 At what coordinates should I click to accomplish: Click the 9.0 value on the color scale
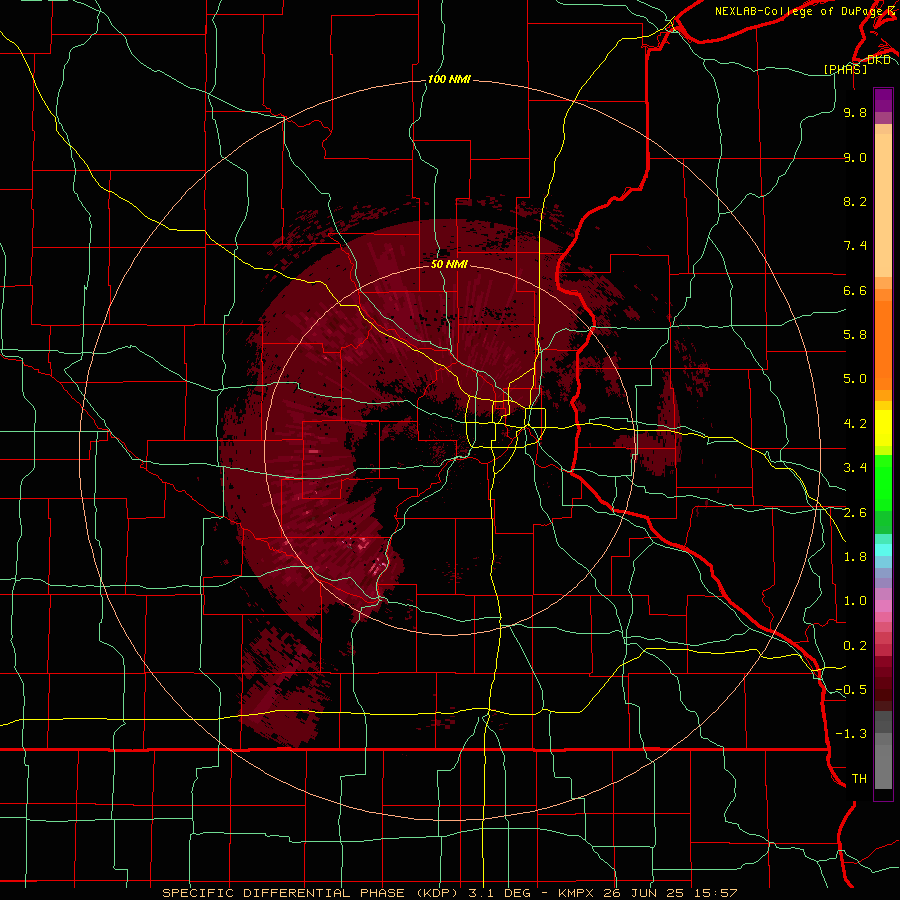(x=855, y=157)
